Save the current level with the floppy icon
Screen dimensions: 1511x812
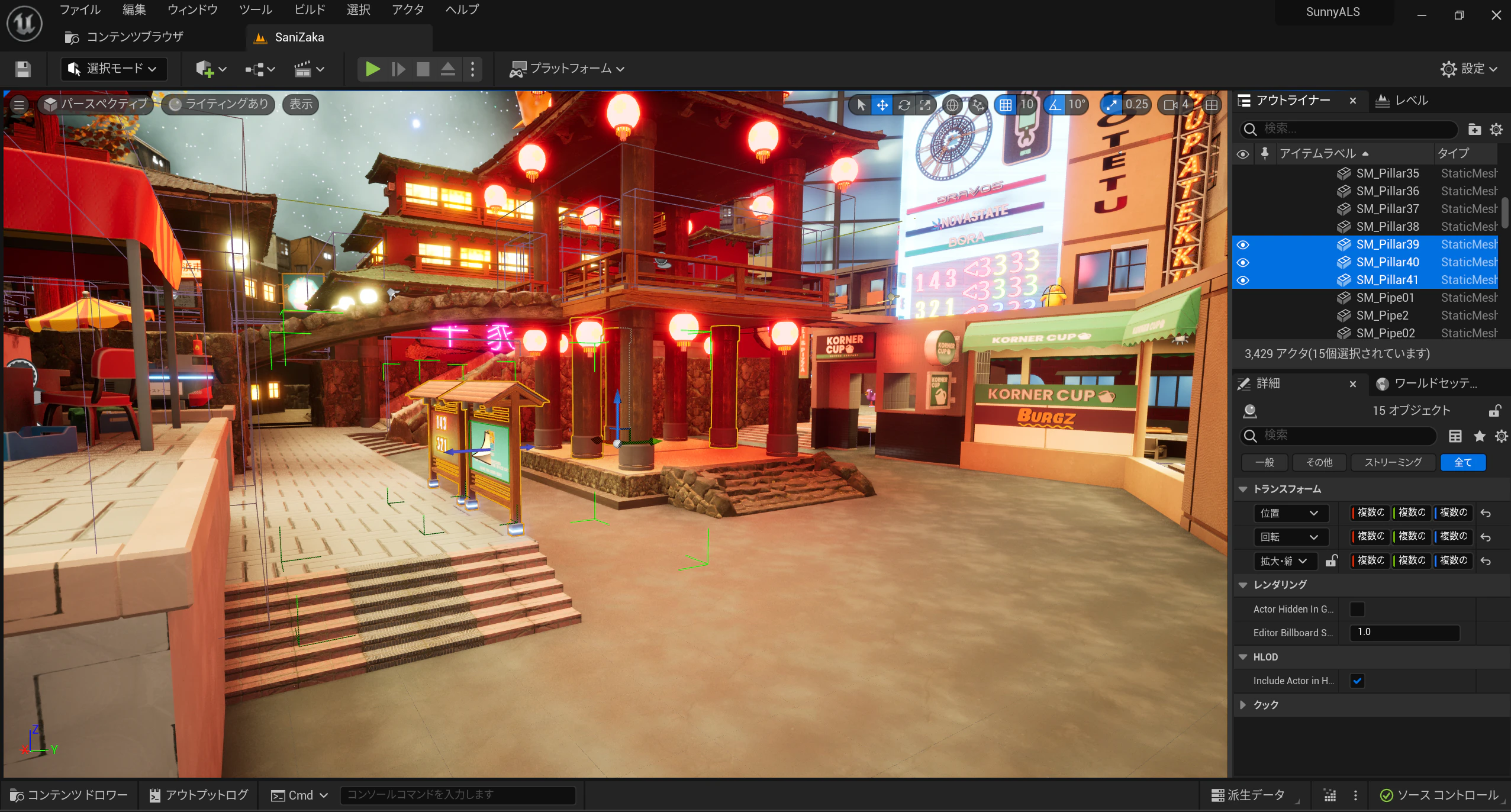coord(23,69)
